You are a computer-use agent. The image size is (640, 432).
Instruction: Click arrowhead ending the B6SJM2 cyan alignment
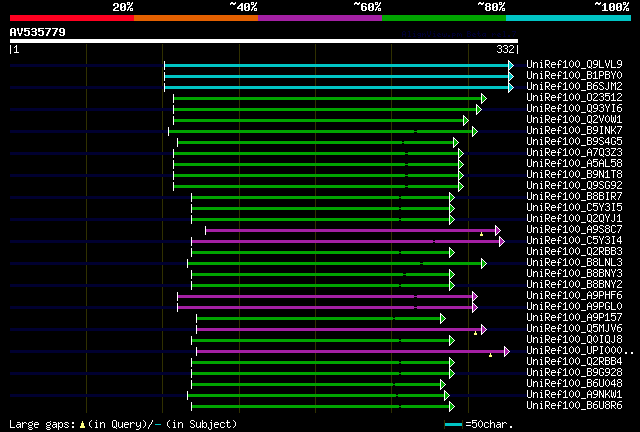click(511, 87)
